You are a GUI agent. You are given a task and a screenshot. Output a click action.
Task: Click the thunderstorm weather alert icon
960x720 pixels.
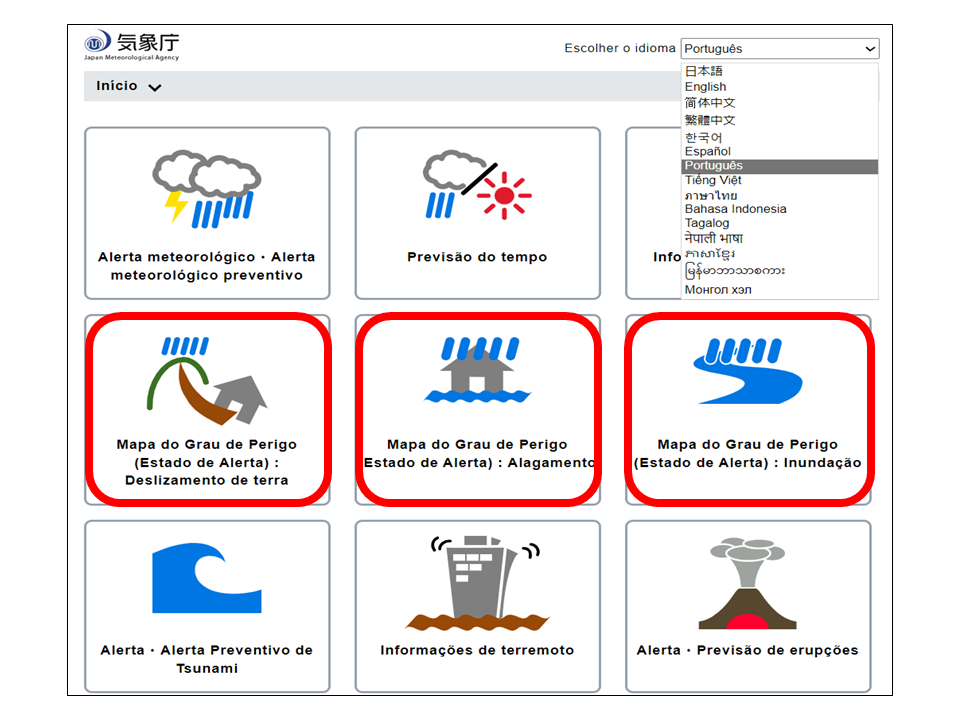pyautogui.click(x=206, y=189)
